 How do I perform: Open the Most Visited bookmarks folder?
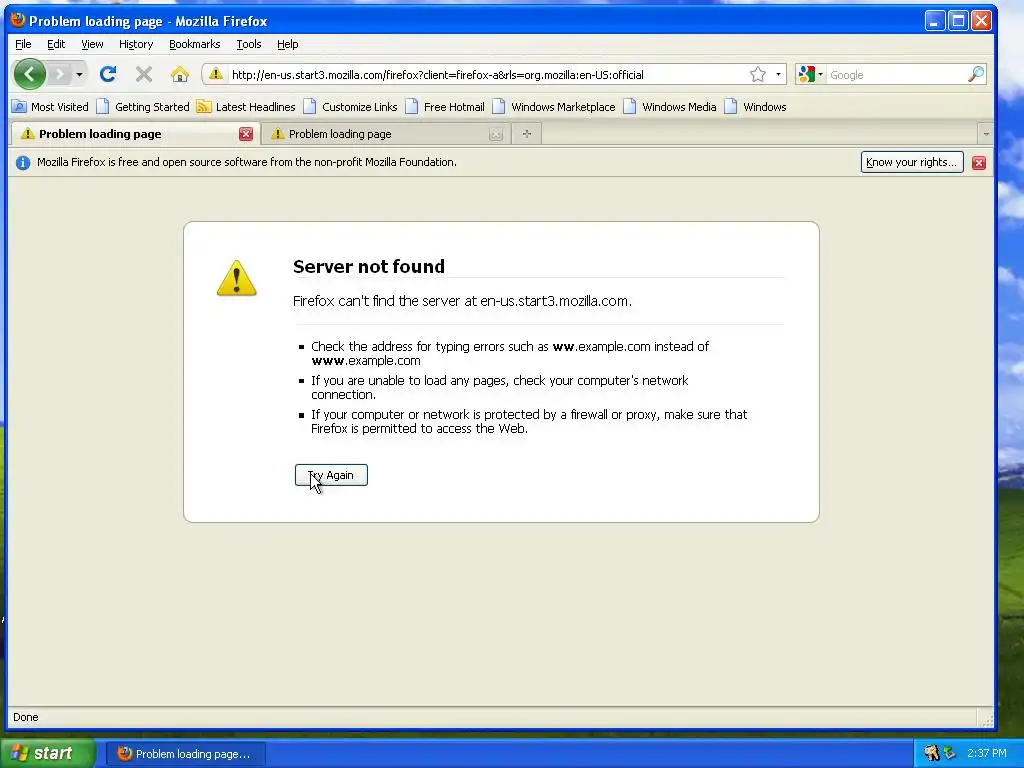coord(50,106)
